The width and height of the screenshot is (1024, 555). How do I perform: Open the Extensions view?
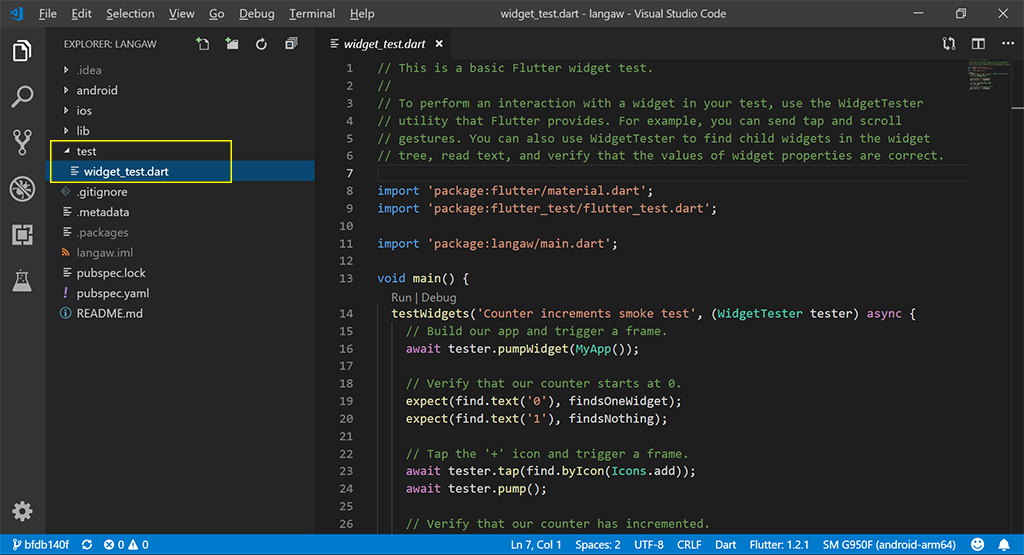(22, 235)
